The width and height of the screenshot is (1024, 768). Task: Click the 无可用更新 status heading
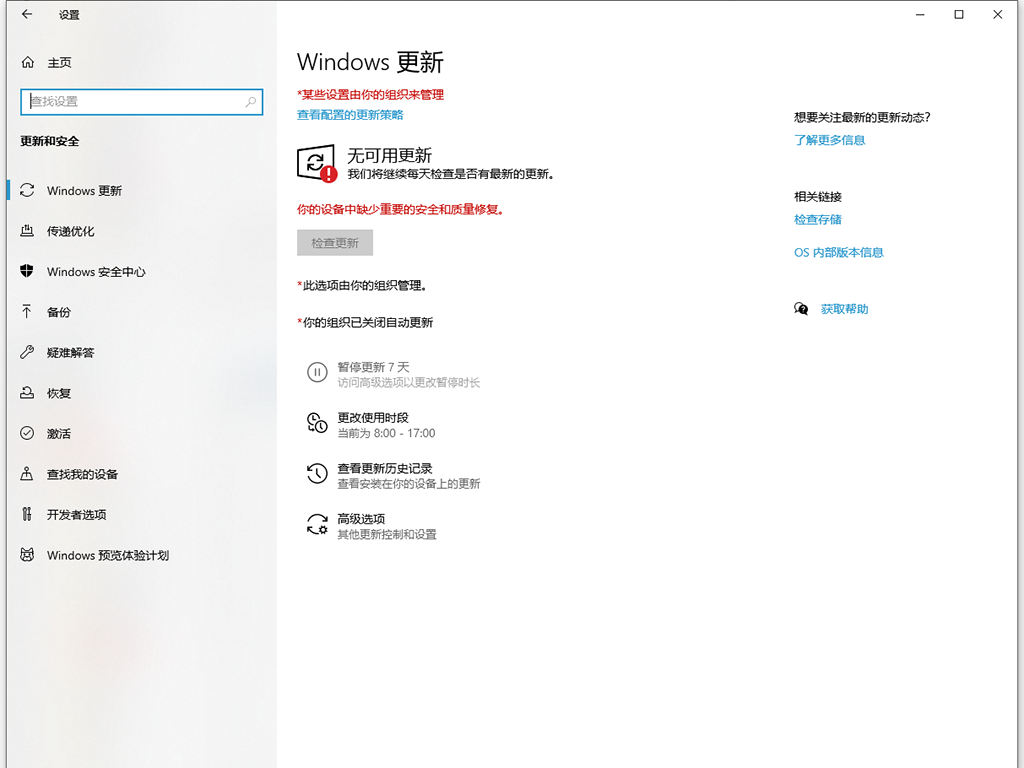[x=389, y=155]
